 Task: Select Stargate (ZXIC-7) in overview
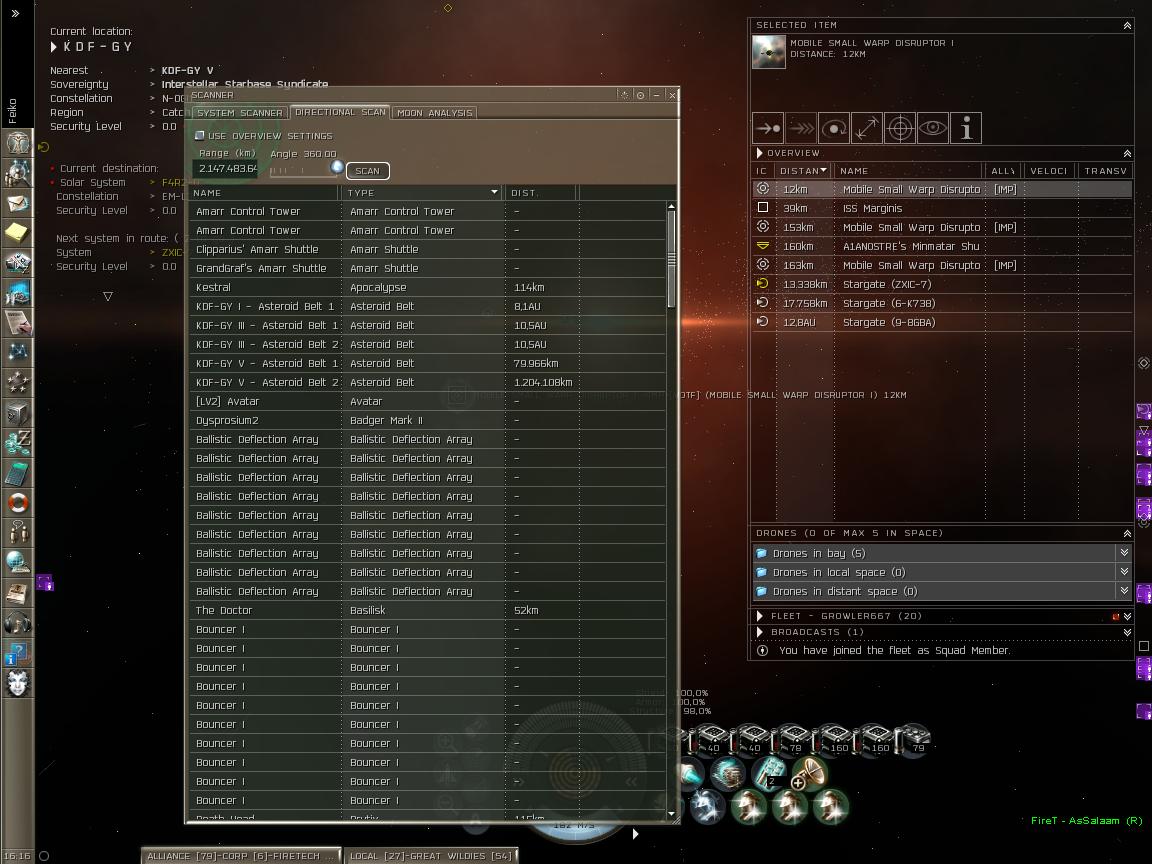click(x=942, y=284)
